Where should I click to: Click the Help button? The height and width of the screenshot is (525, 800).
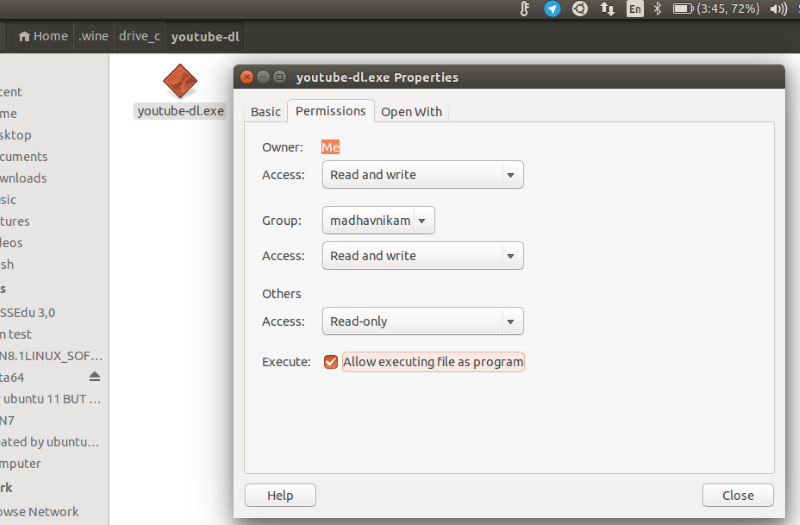tap(280, 495)
